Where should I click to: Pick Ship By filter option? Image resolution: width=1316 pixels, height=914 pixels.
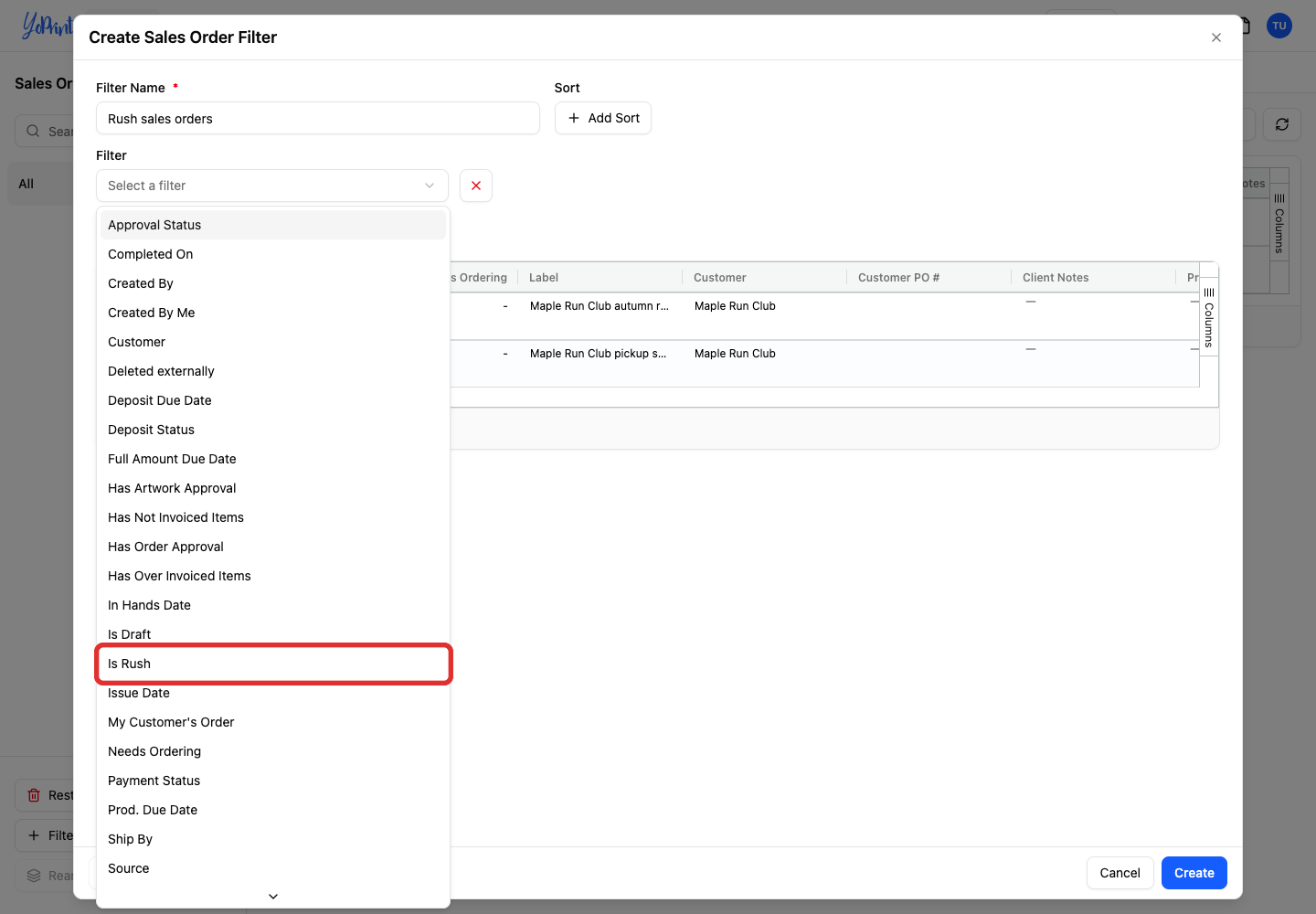pos(273,839)
